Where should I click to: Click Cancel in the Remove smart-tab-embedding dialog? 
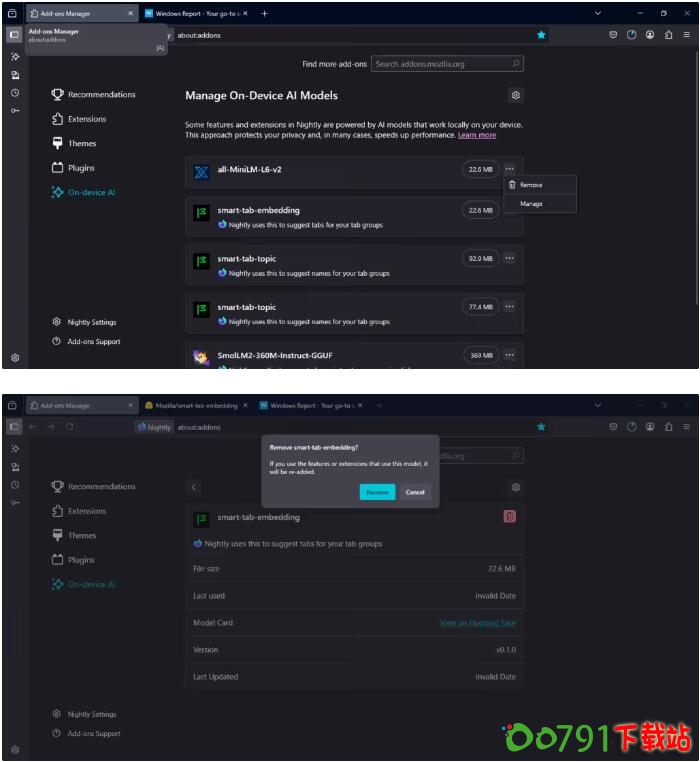415,492
